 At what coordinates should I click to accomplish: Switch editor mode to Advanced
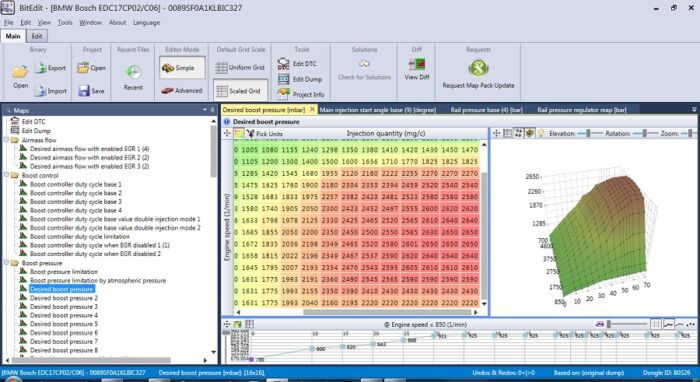coord(182,90)
